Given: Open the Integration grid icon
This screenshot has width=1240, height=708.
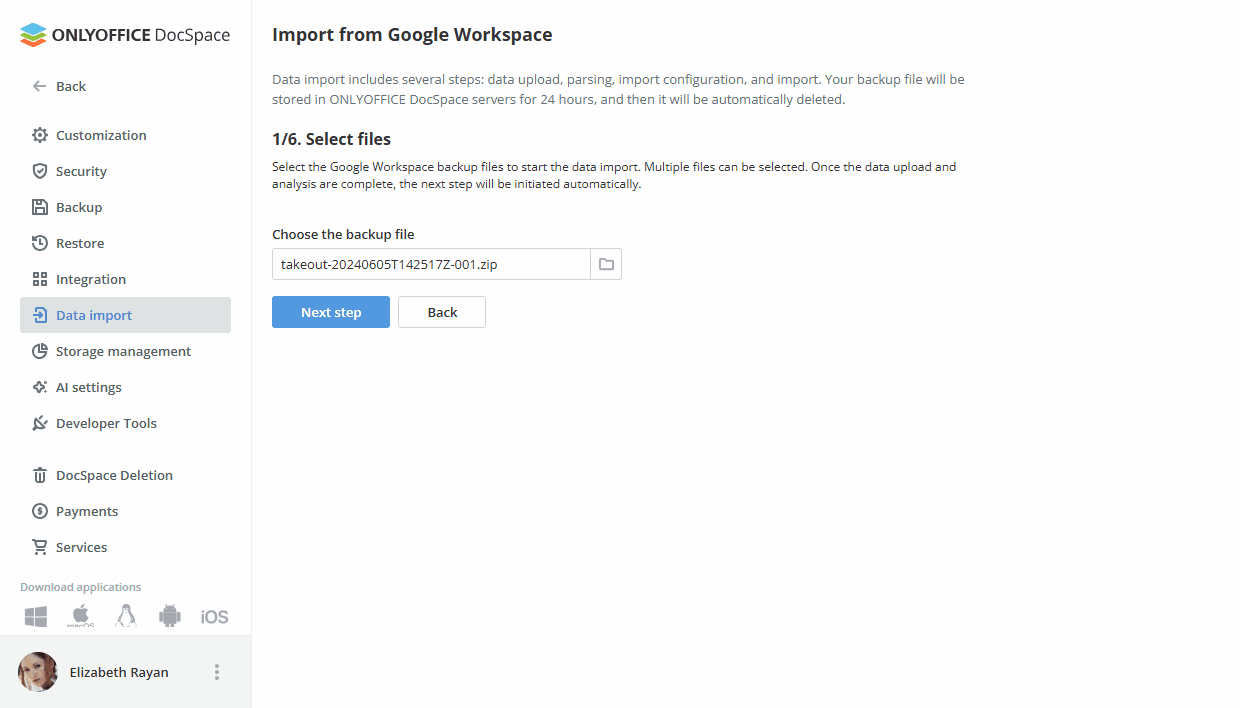Looking at the screenshot, I should [x=38, y=279].
